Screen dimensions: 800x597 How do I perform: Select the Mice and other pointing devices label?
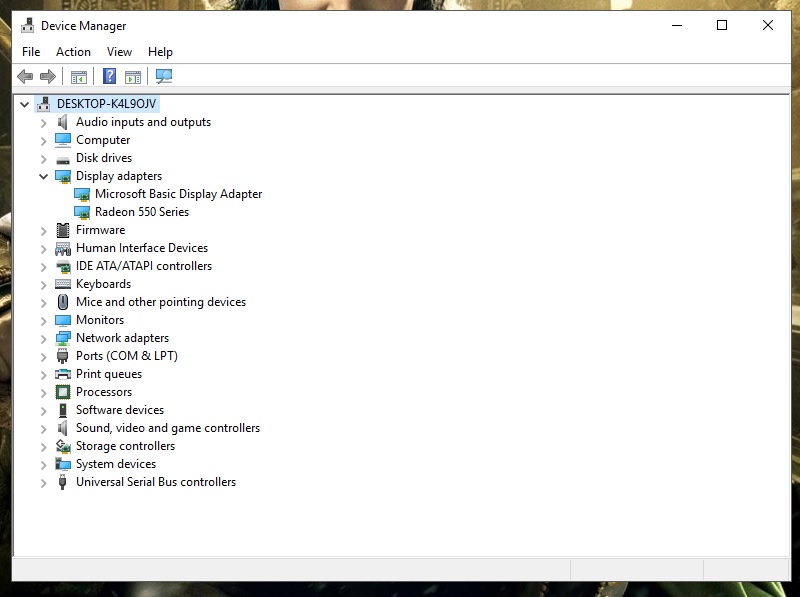coord(161,302)
